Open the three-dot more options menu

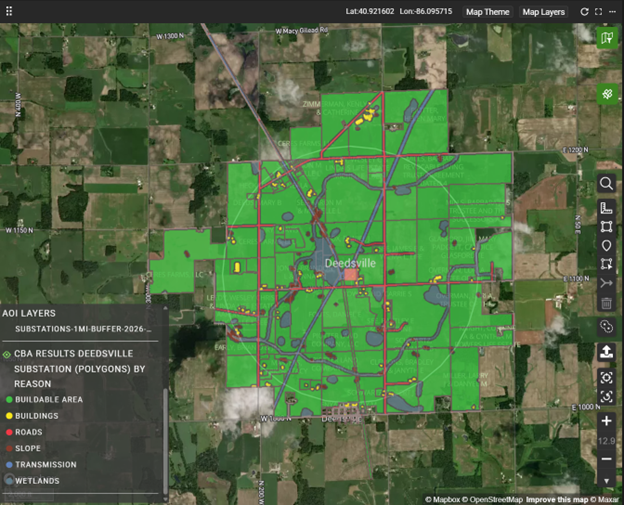613,12
